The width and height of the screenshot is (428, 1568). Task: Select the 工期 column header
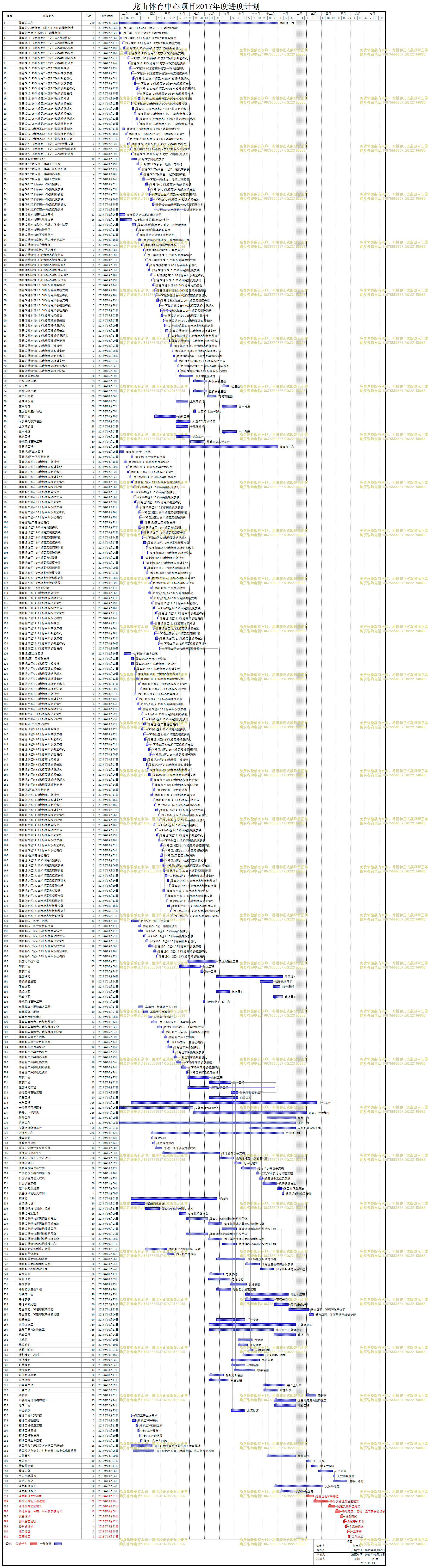point(88,16)
